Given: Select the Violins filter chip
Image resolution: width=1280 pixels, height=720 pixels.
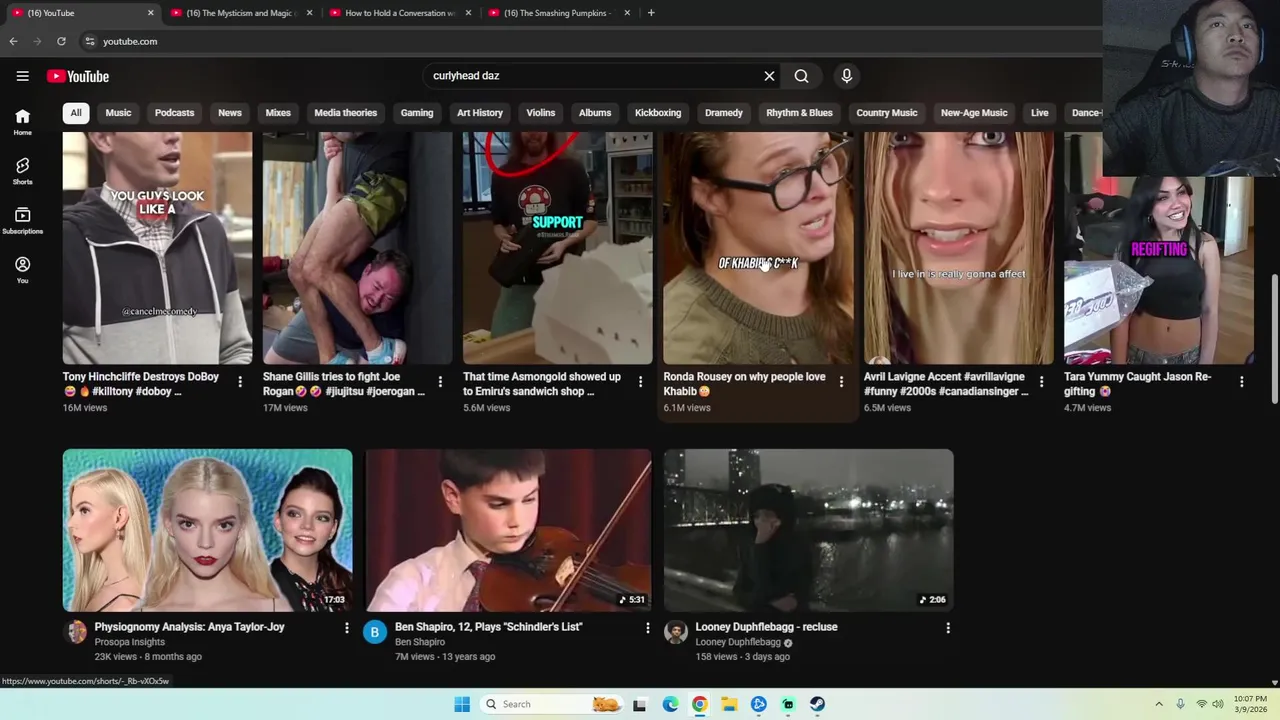Looking at the screenshot, I should coord(541,113).
